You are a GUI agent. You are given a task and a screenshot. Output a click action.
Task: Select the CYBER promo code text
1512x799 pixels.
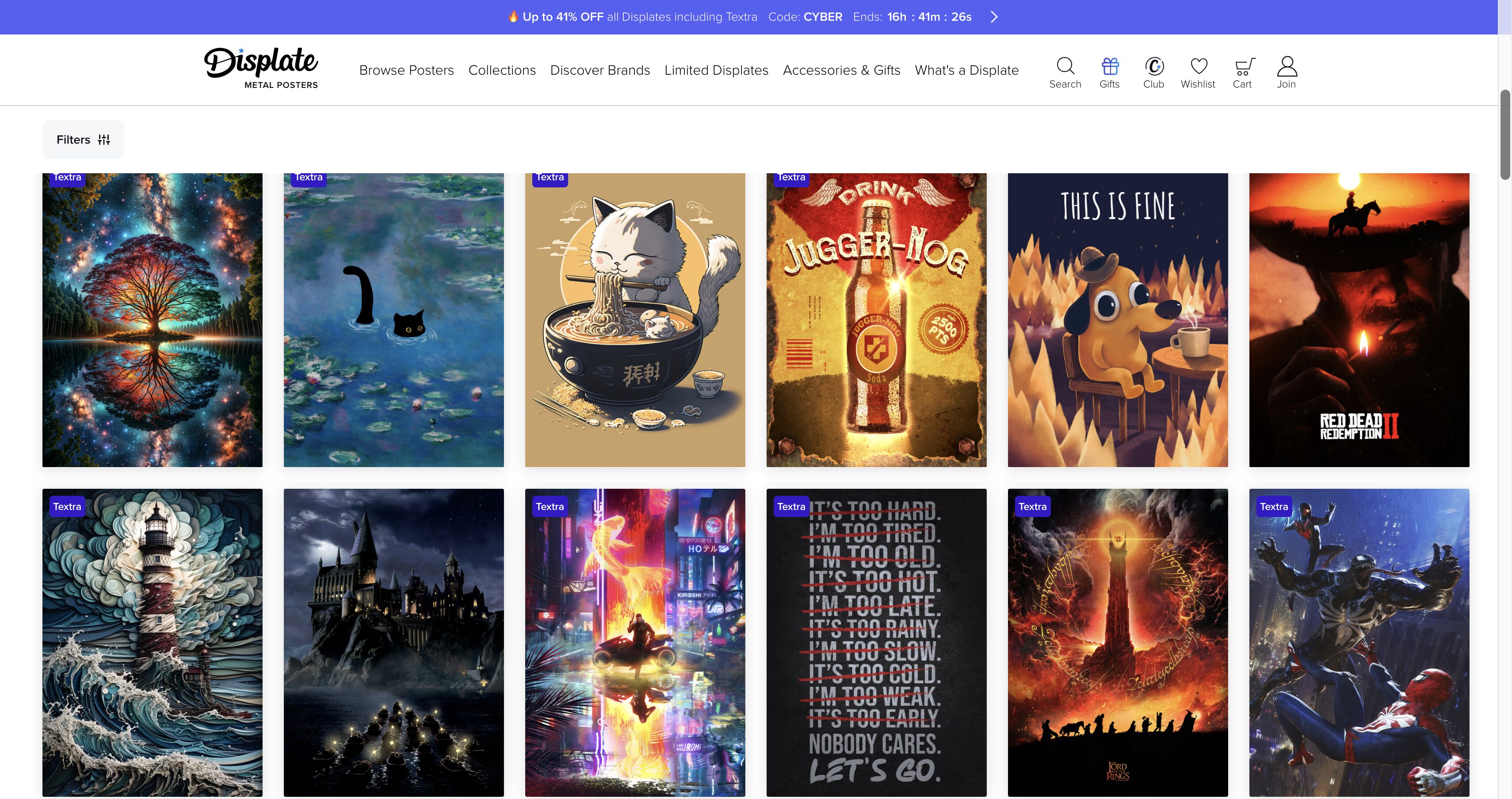822,17
